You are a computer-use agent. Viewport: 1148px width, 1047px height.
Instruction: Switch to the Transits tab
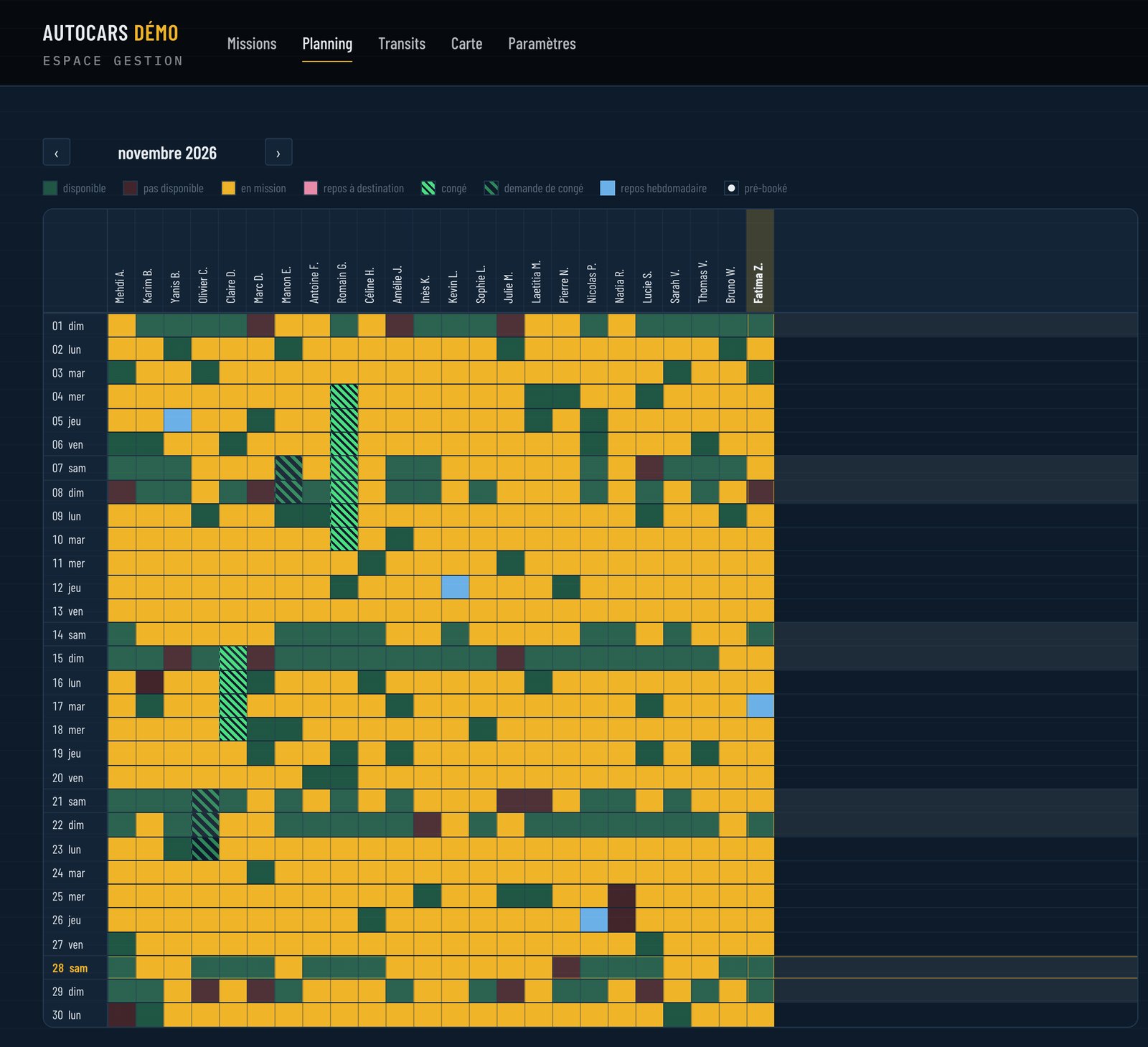[402, 44]
